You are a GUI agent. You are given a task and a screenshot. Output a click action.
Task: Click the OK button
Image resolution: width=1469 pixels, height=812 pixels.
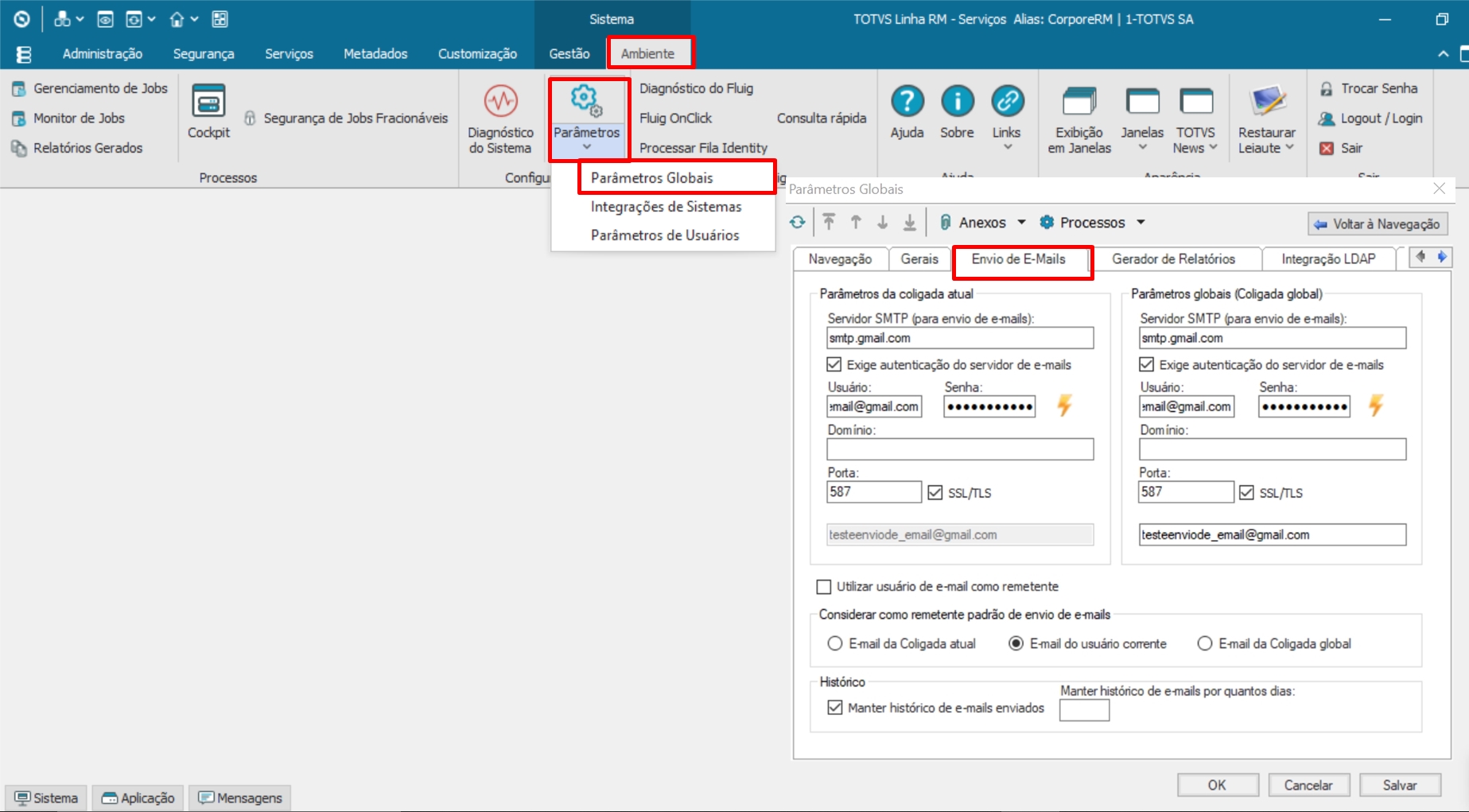pyautogui.click(x=1217, y=785)
